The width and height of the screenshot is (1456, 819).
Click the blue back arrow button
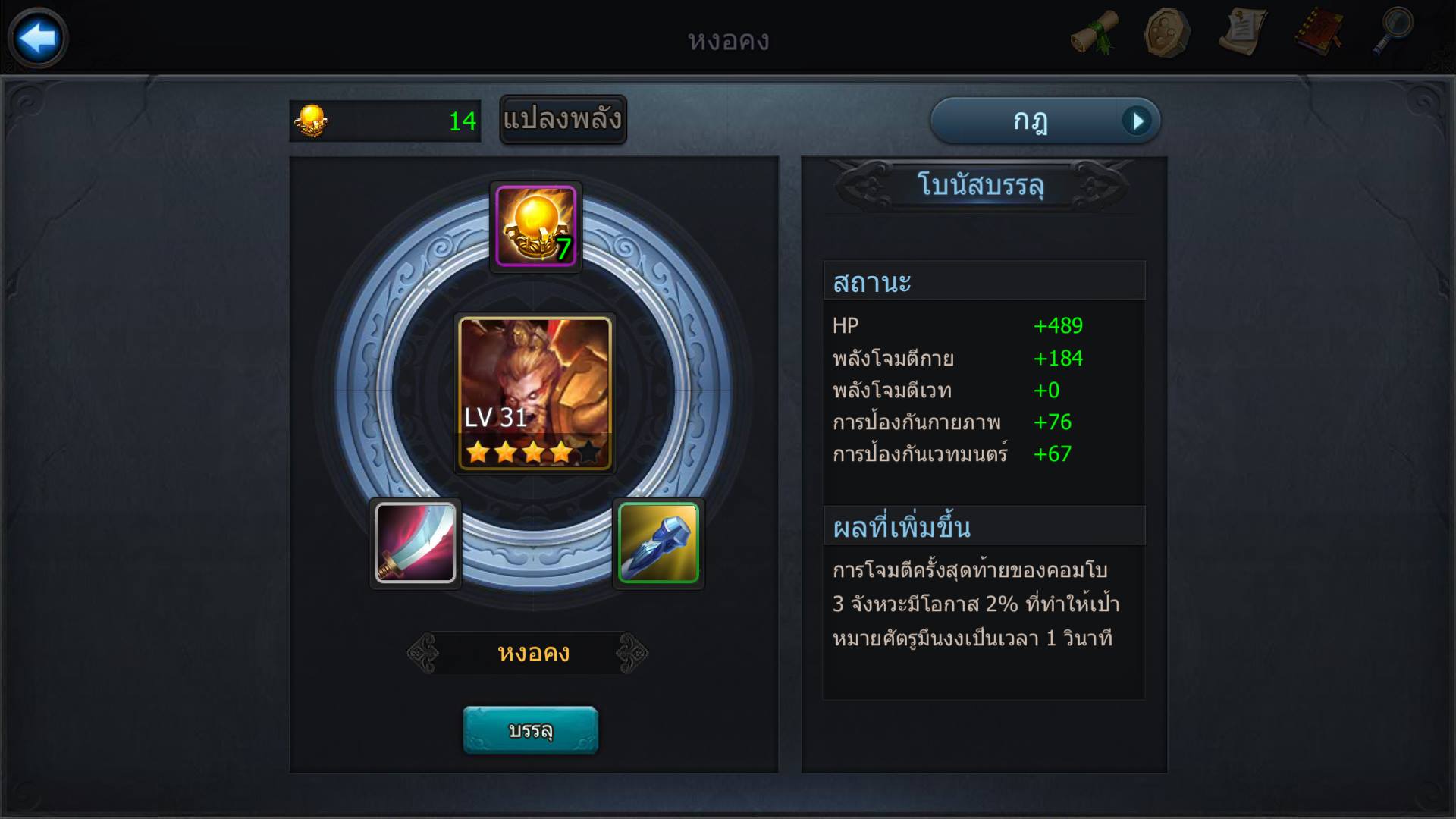tap(37, 37)
